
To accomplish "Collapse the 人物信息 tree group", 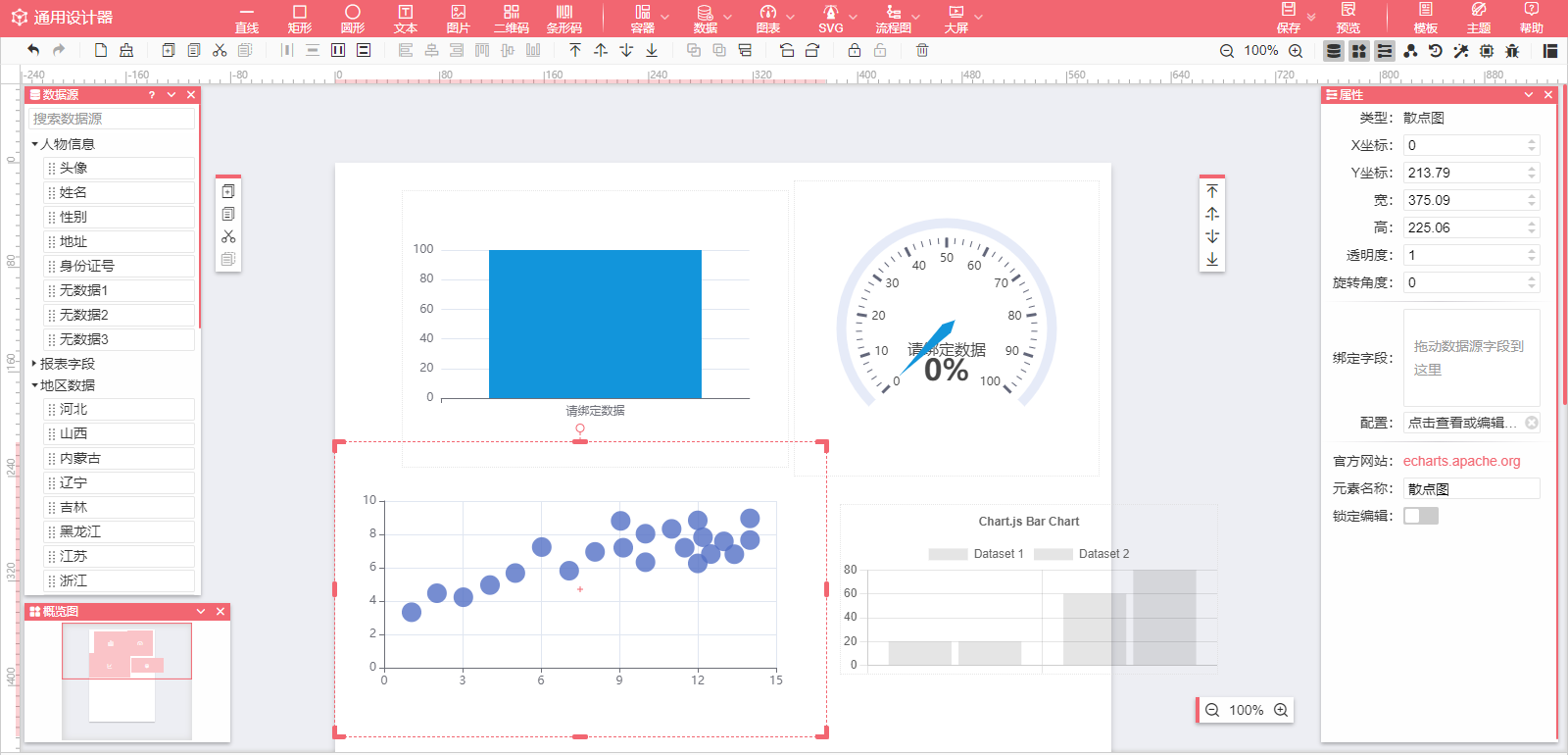I will click(x=34, y=144).
